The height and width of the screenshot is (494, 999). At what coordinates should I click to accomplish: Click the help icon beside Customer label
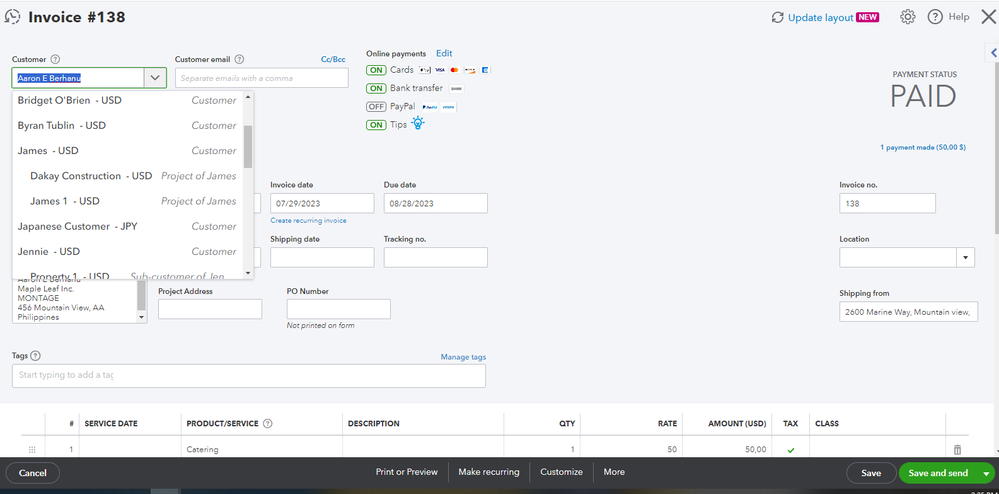point(55,59)
